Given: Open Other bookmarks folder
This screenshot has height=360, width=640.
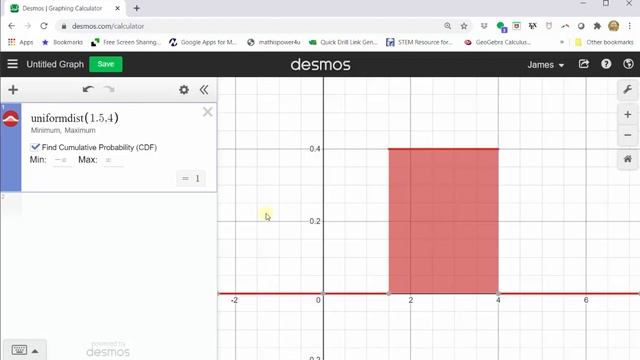Looking at the screenshot, I should [604, 42].
